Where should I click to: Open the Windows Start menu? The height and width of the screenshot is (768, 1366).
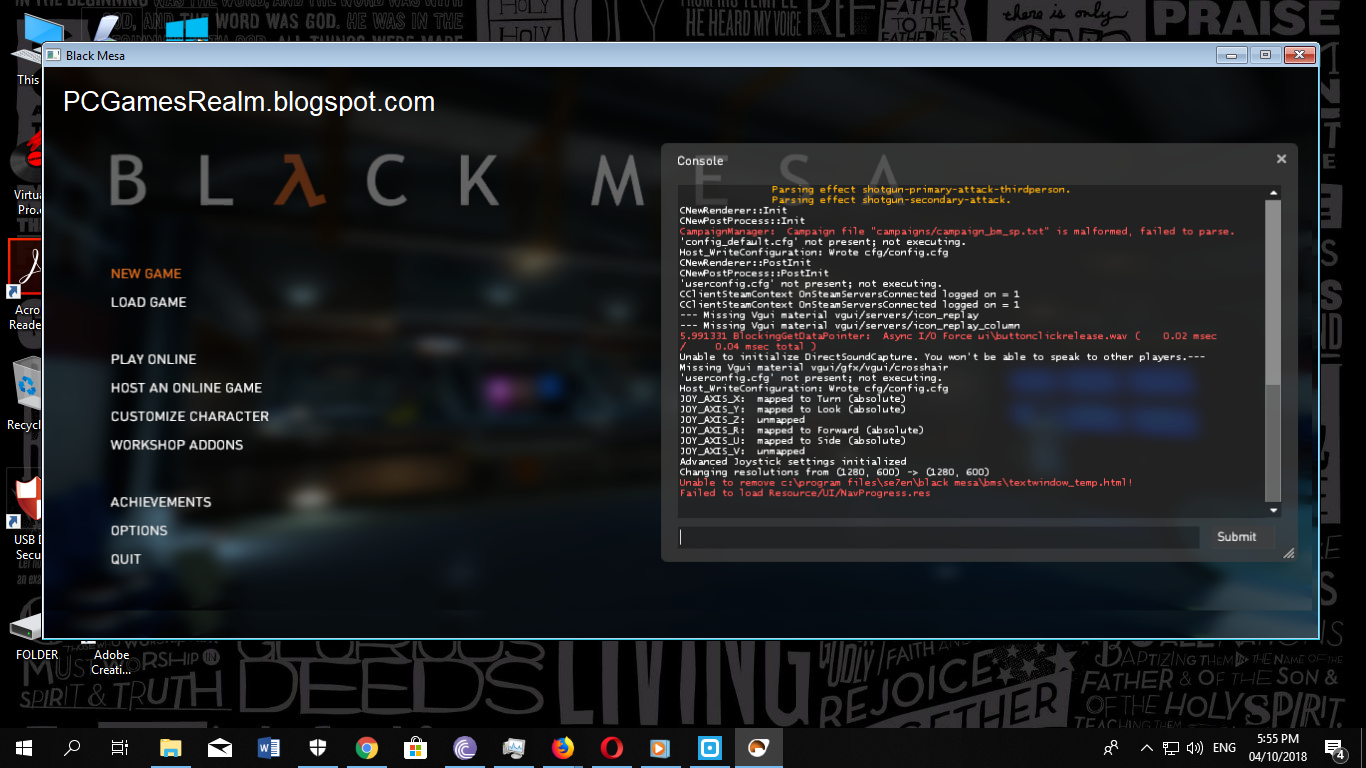[24, 747]
